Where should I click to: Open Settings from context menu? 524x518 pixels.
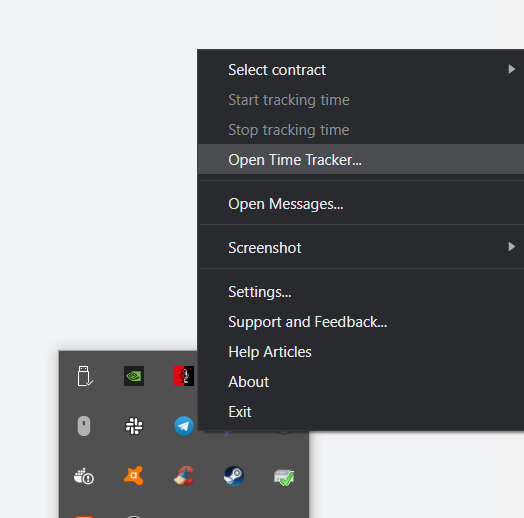pos(361,292)
